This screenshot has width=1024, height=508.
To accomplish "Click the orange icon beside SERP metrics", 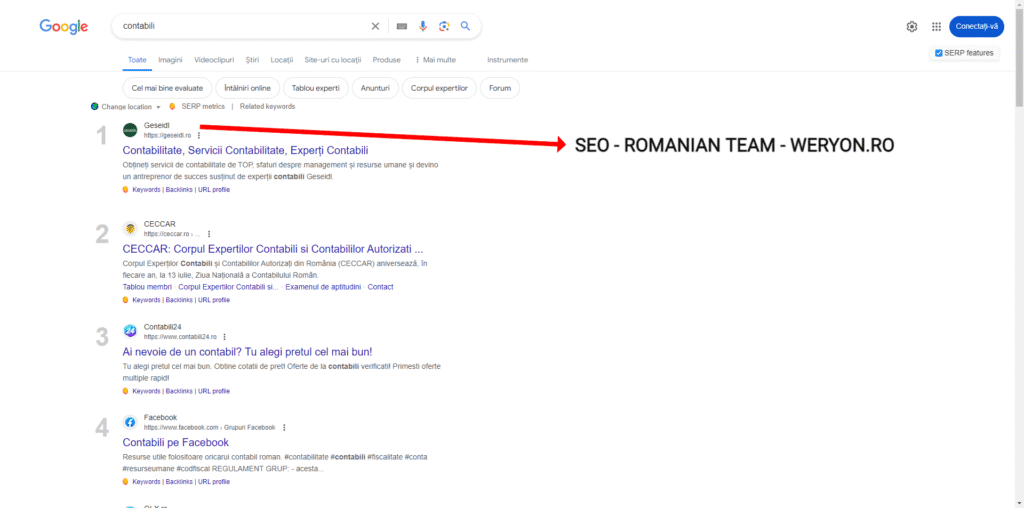I will point(172,106).
